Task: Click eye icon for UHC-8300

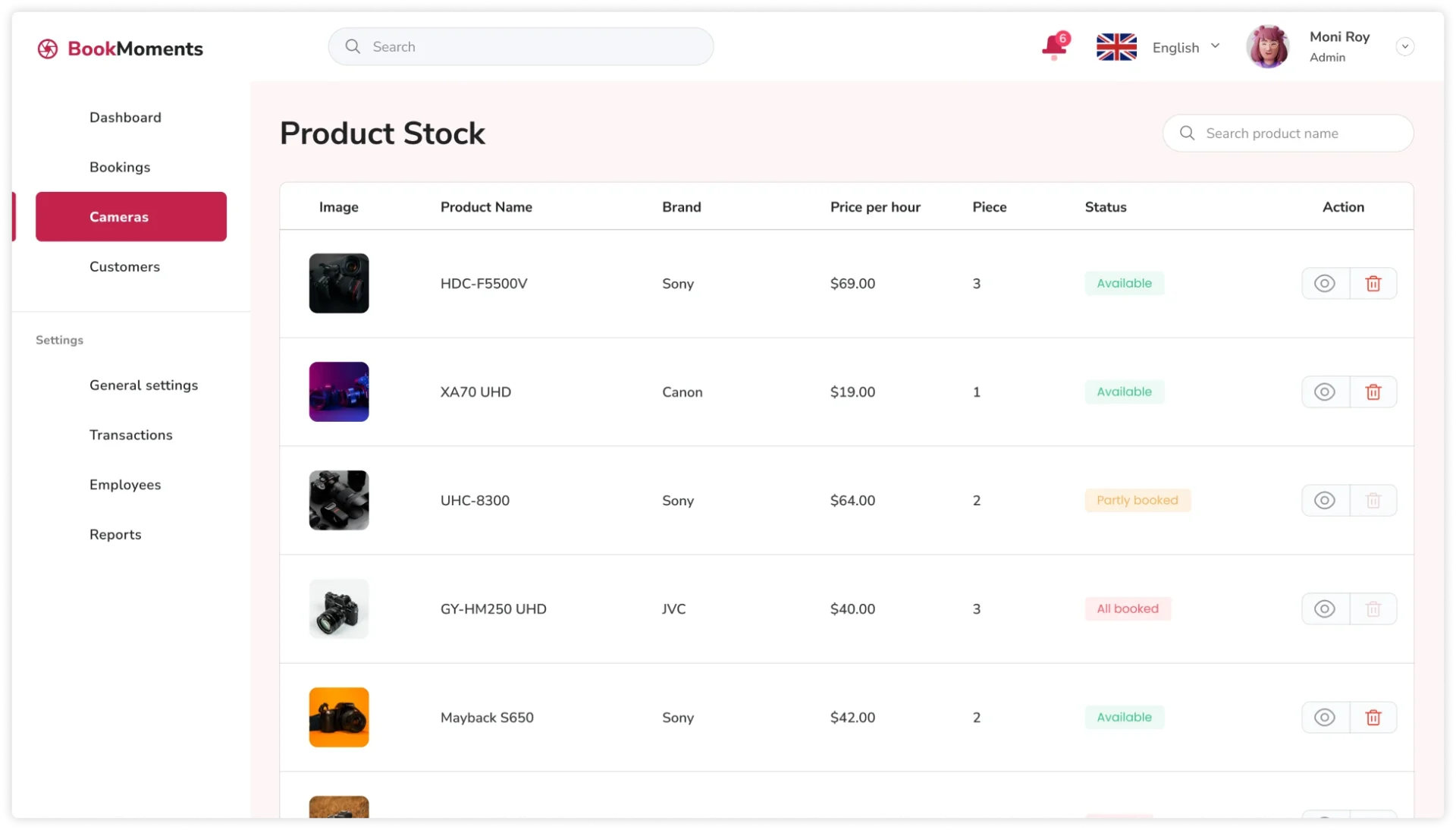Action: [1324, 501]
